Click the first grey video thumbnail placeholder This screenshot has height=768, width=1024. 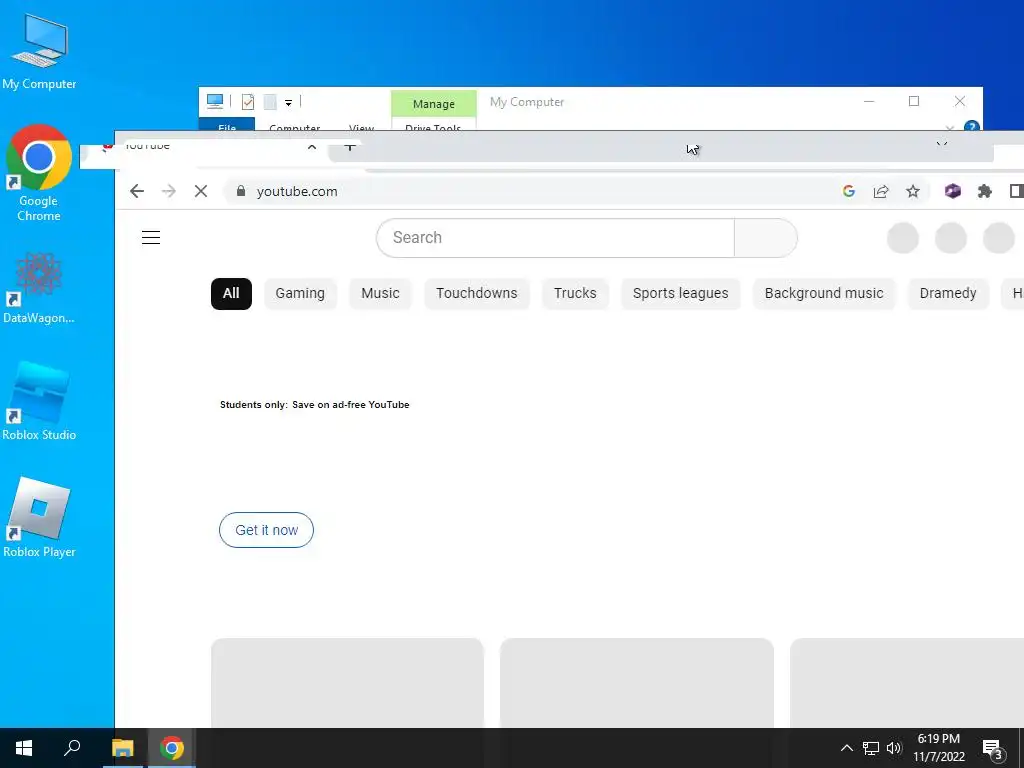click(347, 683)
